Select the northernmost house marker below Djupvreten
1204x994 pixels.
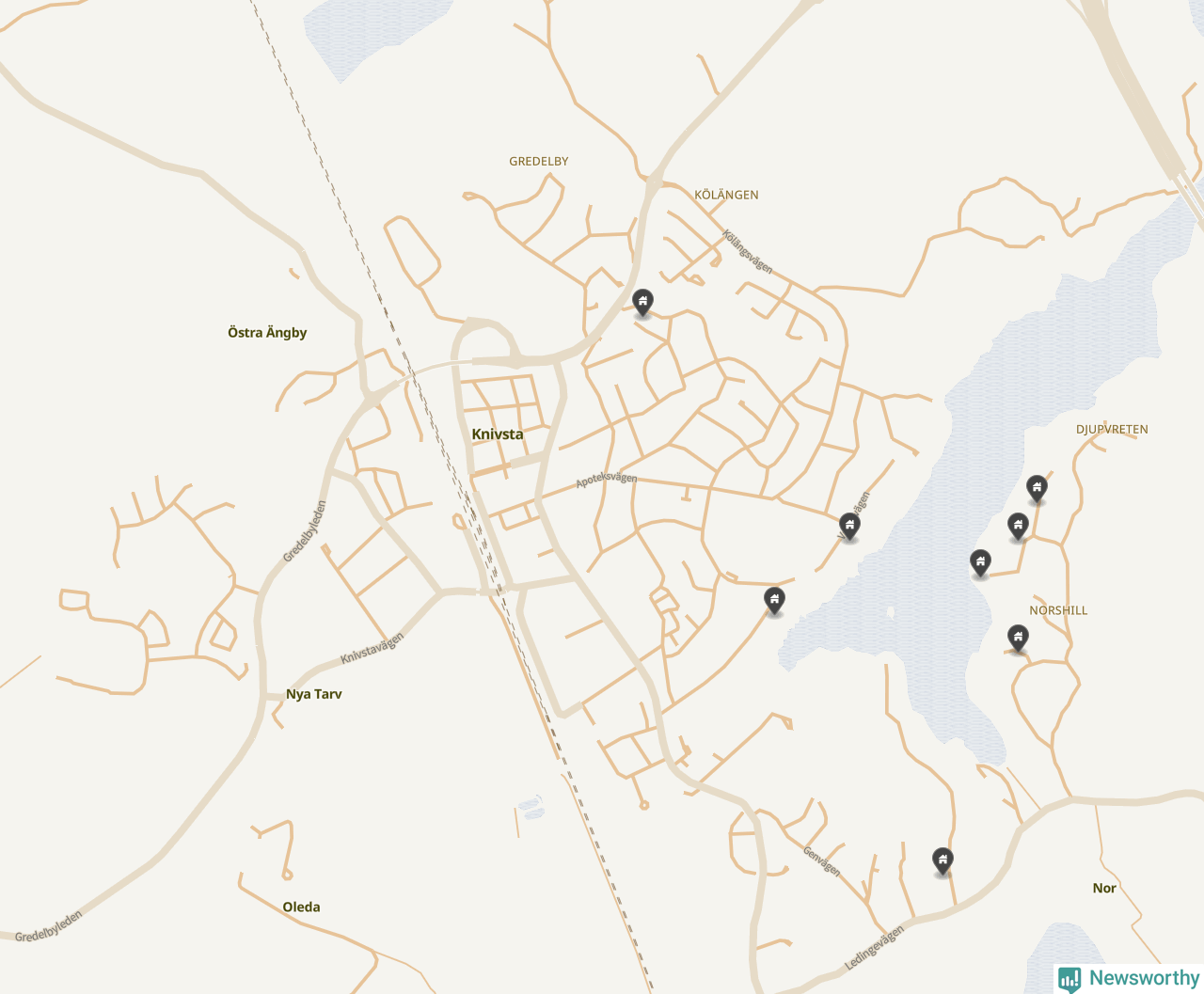click(1037, 487)
